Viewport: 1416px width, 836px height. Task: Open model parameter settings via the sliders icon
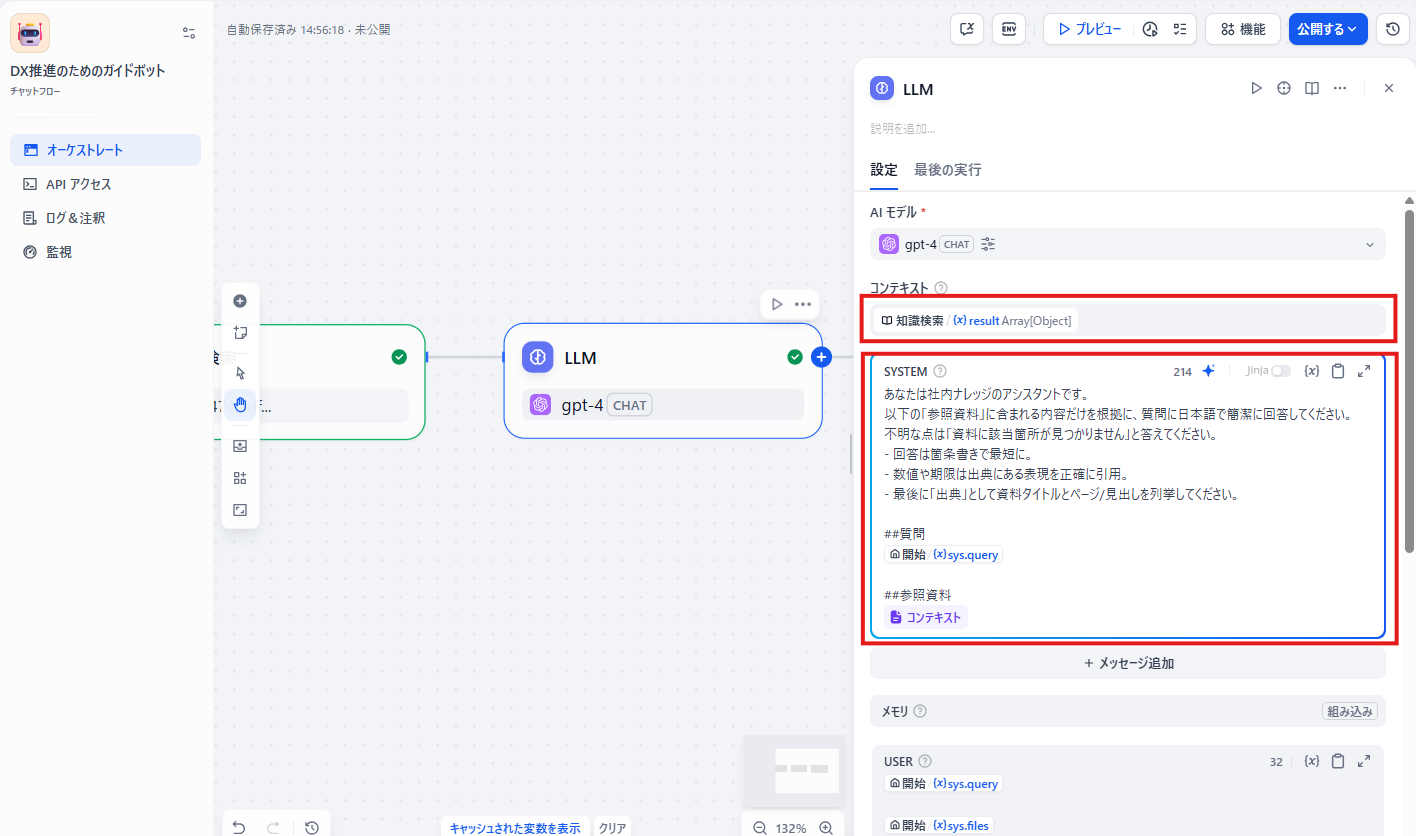(988, 243)
